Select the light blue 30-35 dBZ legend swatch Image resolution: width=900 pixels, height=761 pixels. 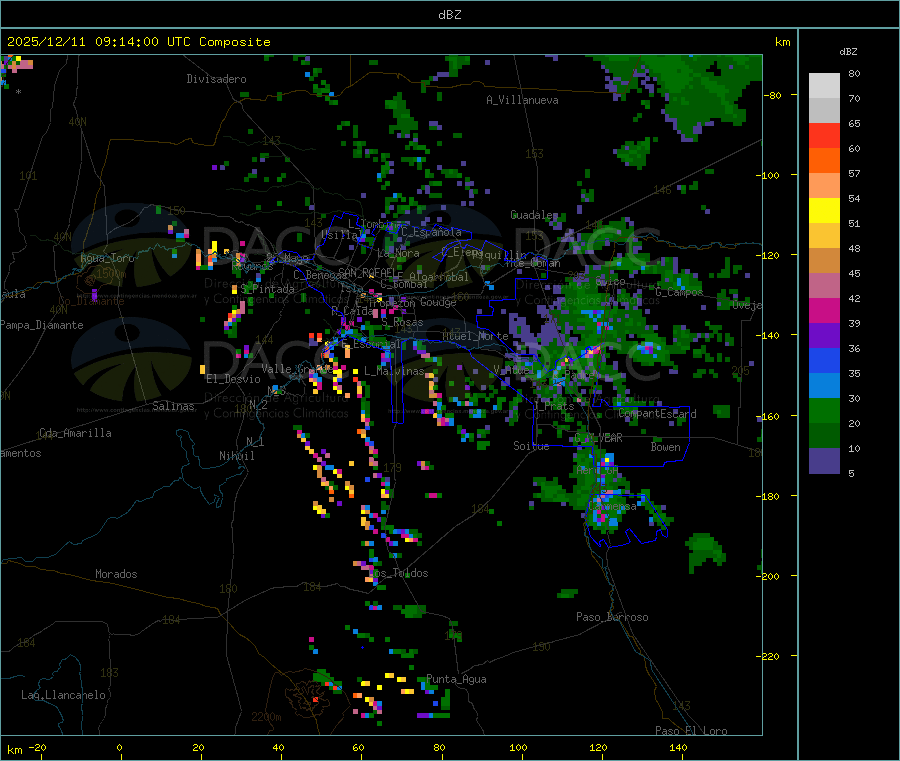(x=824, y=386)
